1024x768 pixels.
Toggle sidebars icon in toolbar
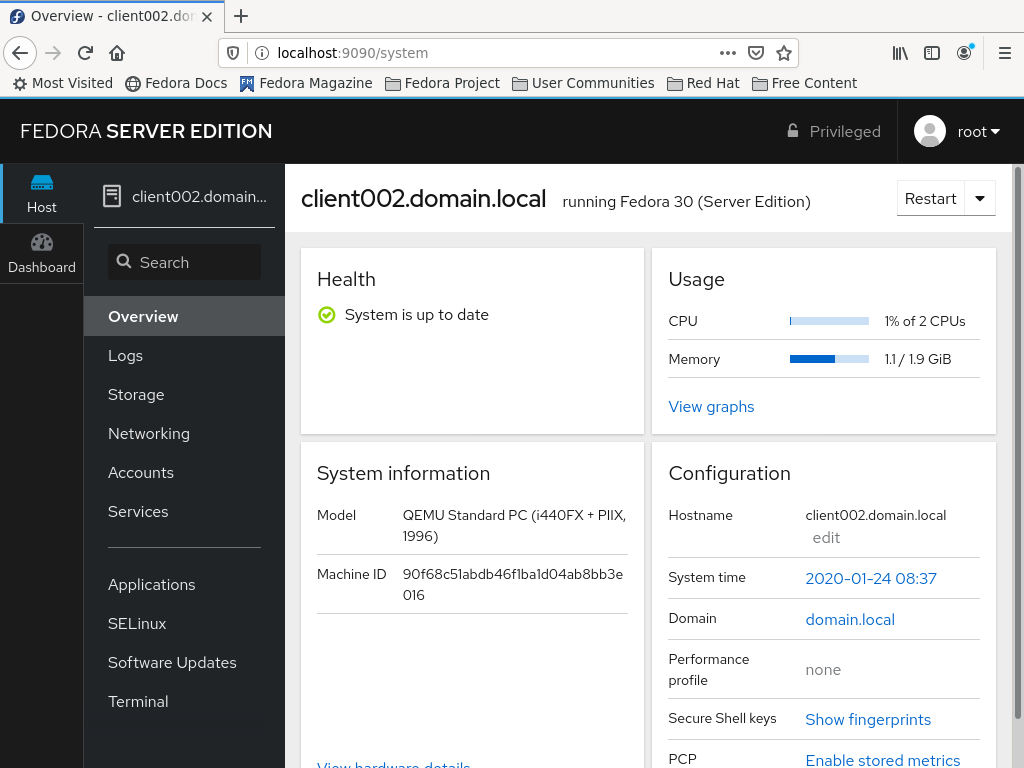(932, 53)
